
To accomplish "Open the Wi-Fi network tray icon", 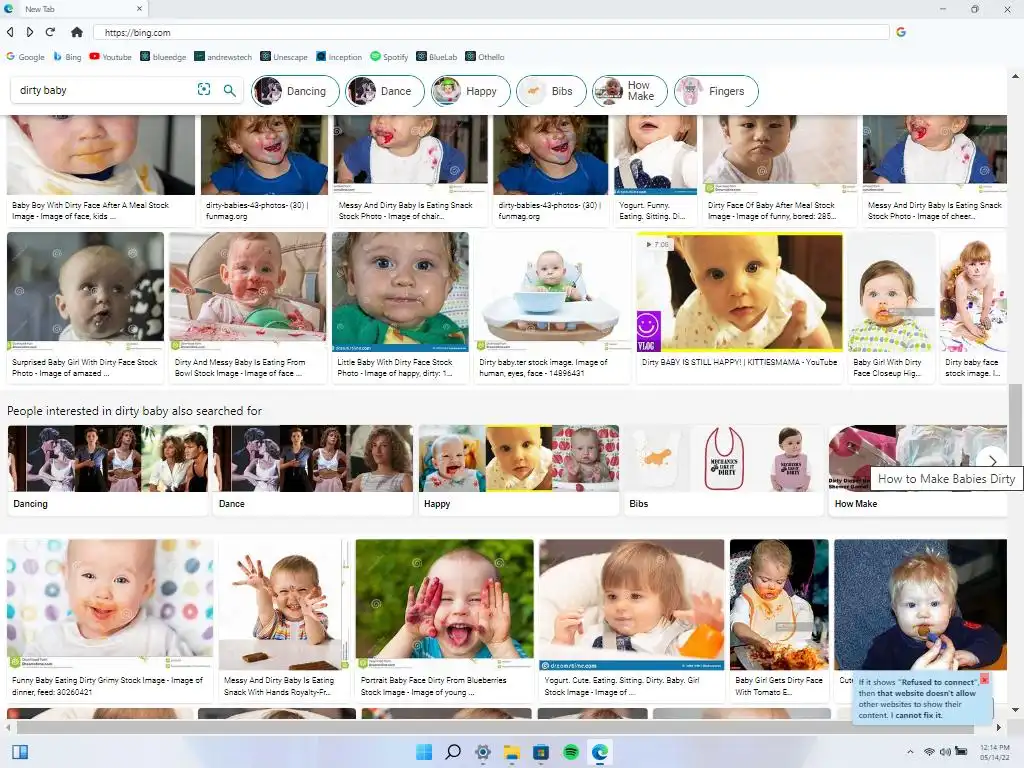I will tap(929, 752).
